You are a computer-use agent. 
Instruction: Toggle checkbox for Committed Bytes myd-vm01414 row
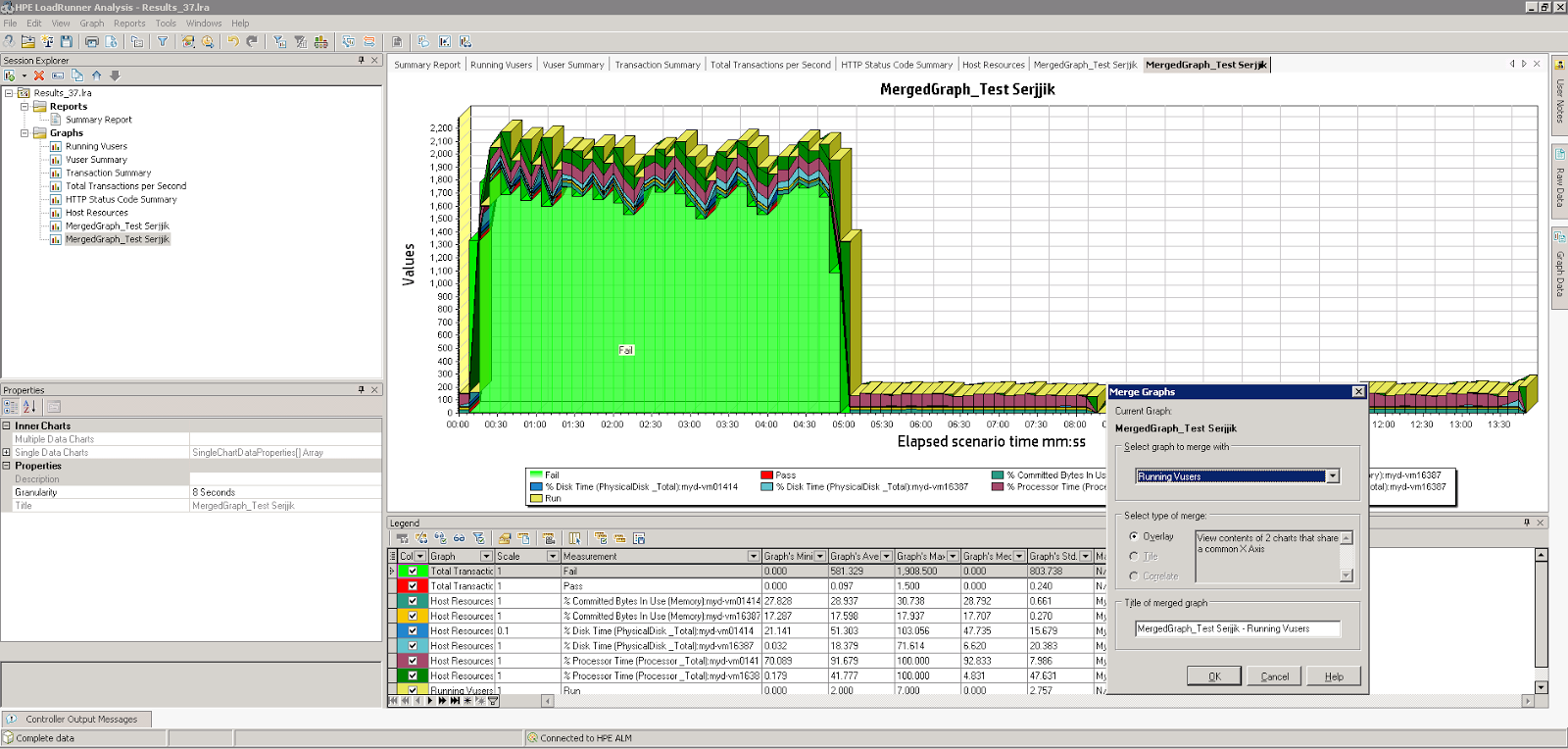tap(413, 601)
